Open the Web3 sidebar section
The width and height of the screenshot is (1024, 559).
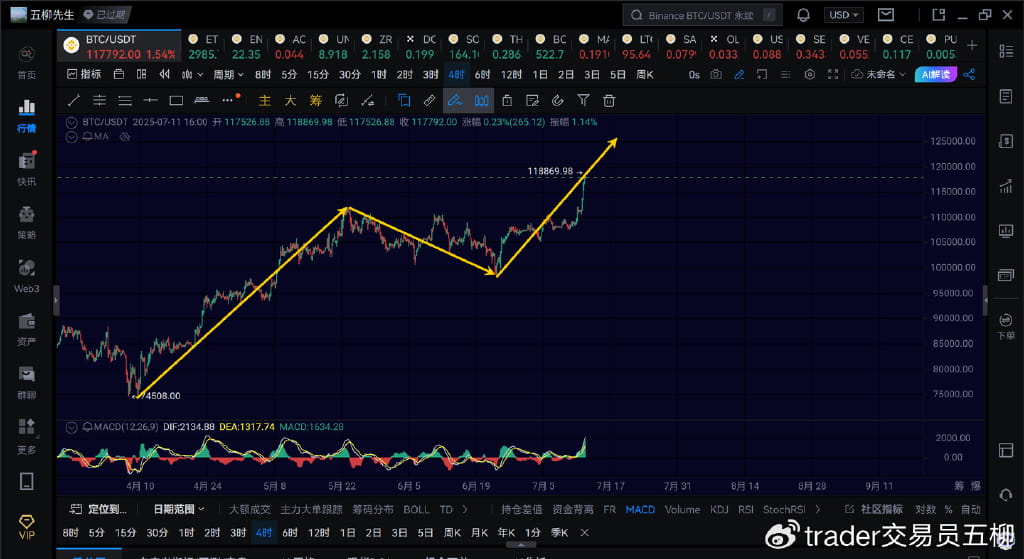click(27, 276)
